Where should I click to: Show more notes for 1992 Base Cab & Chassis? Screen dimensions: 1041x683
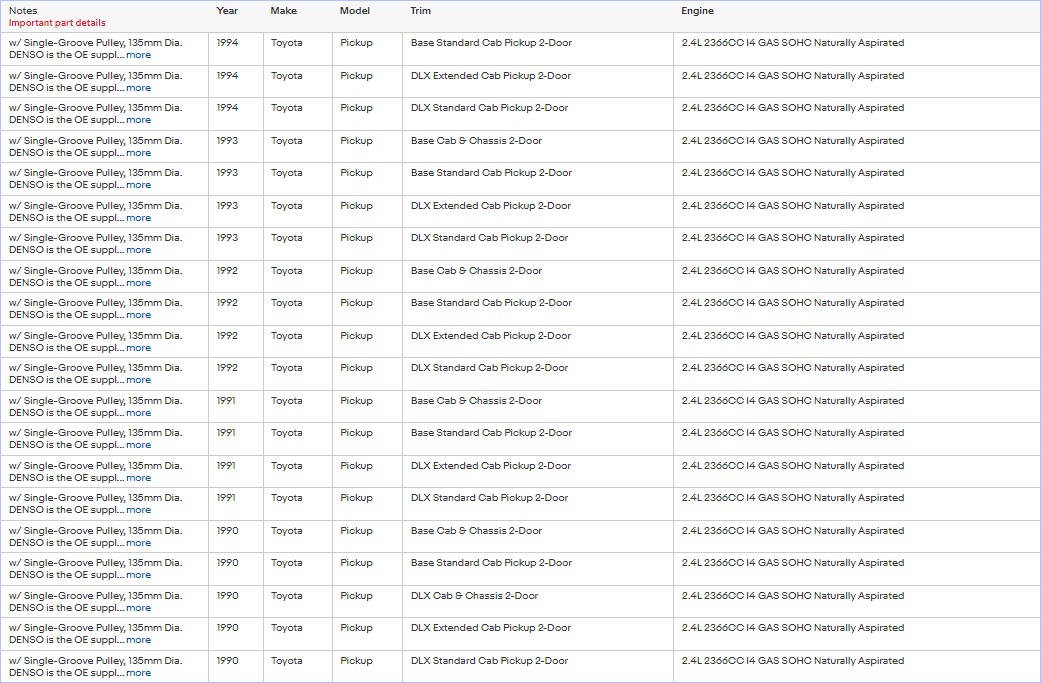click(139, 283)
